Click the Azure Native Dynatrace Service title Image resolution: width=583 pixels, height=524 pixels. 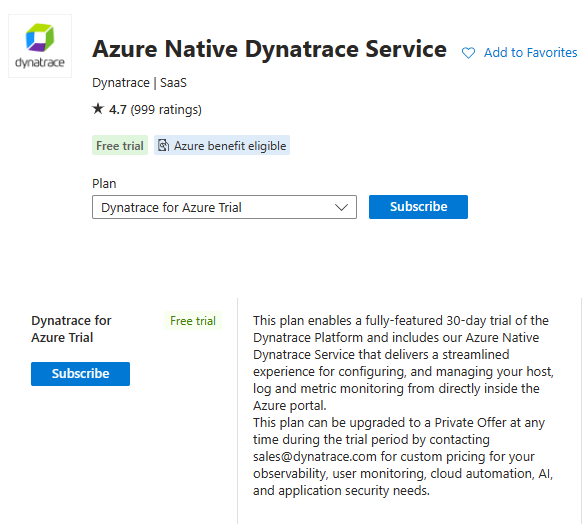pos(269,49)
